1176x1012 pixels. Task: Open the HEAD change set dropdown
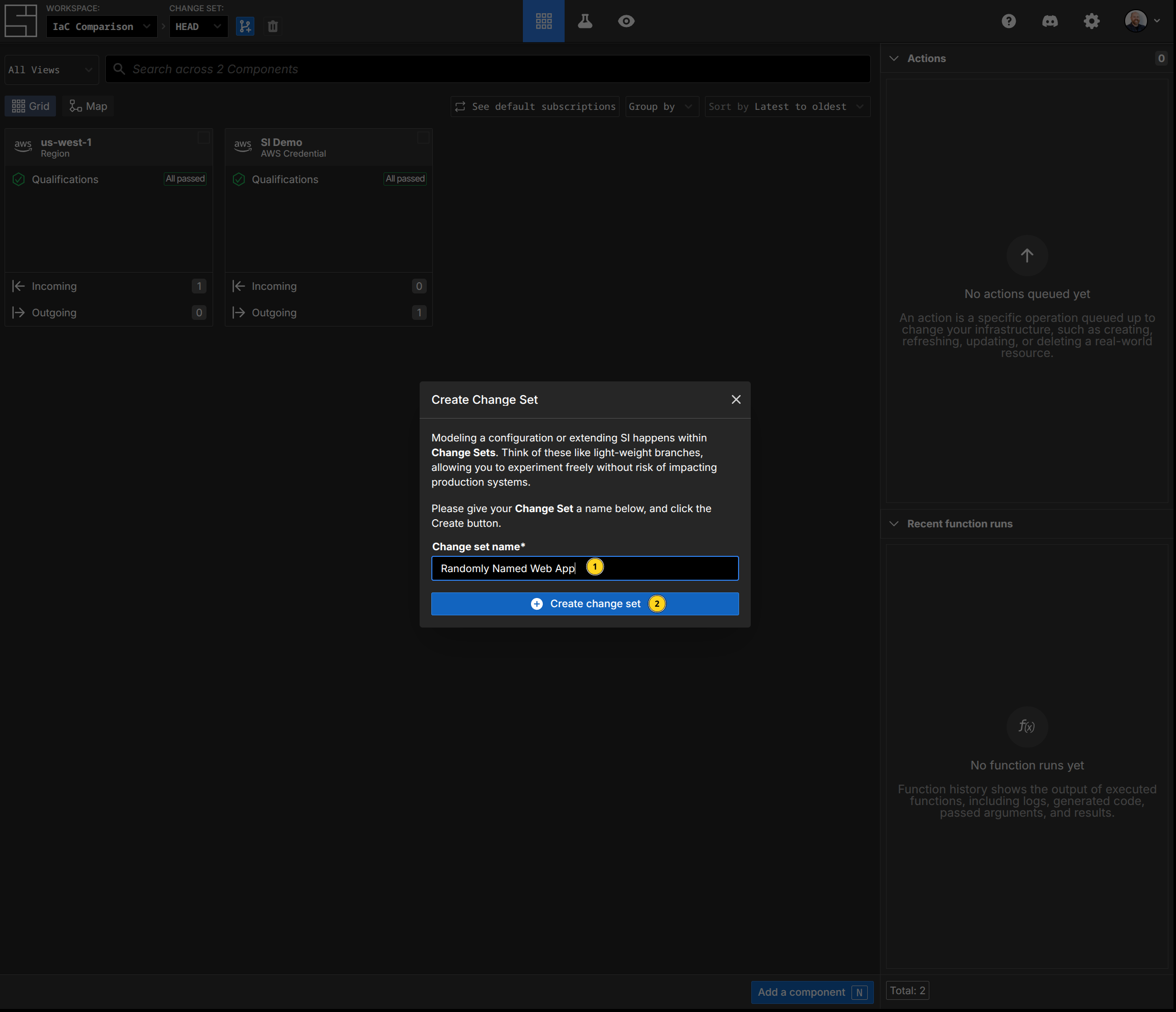click(x=198, y=26)
